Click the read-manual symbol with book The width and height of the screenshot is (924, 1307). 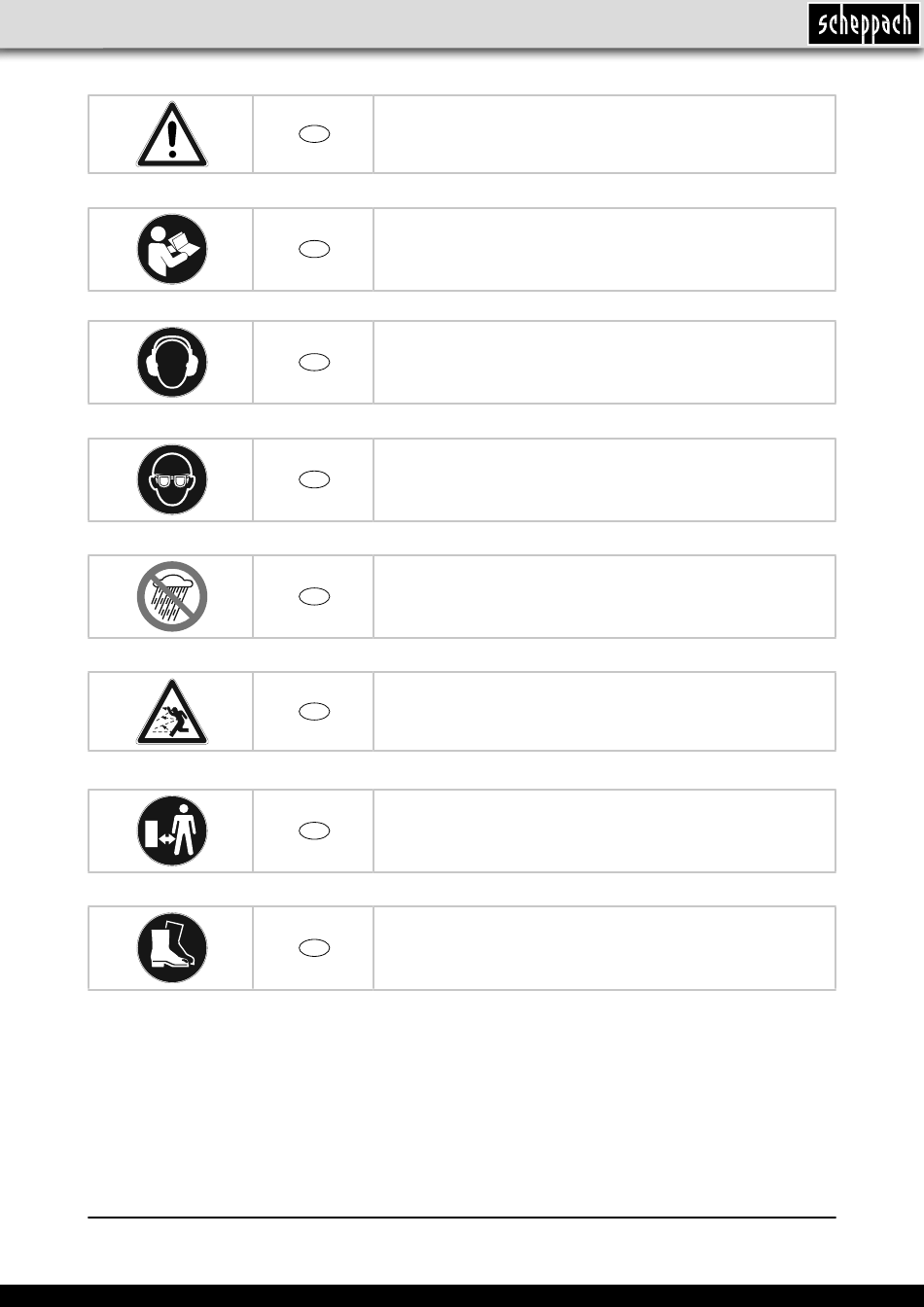(172, 249)
